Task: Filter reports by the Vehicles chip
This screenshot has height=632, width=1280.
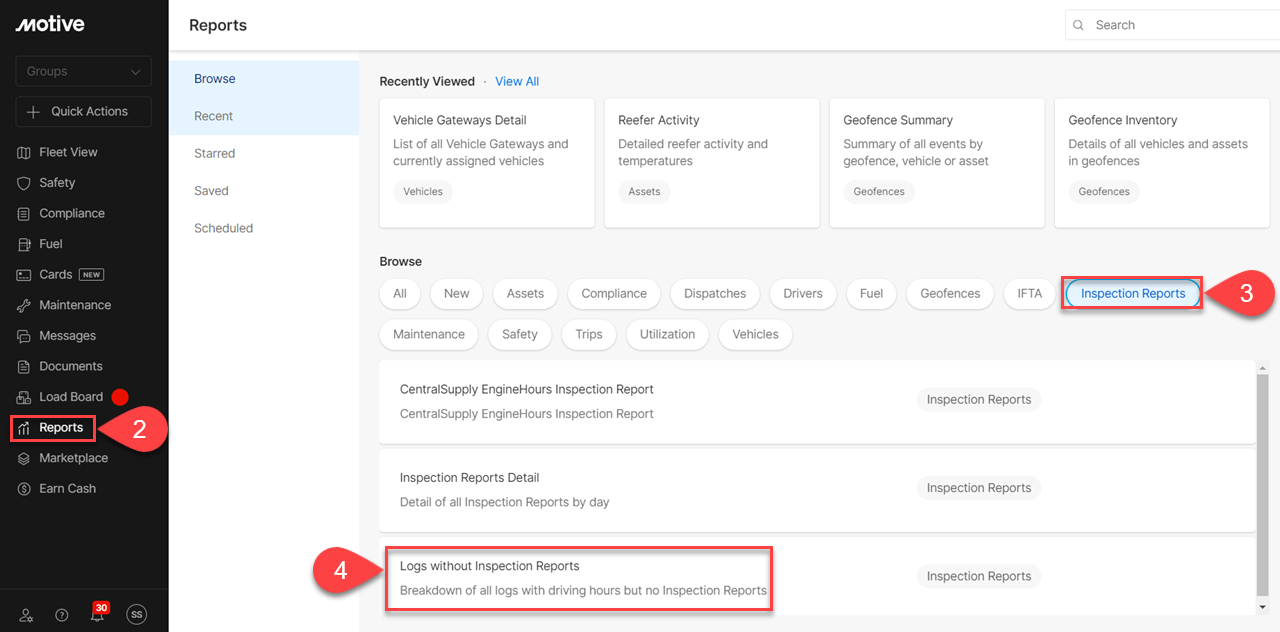Action: (x=755, y=334)
